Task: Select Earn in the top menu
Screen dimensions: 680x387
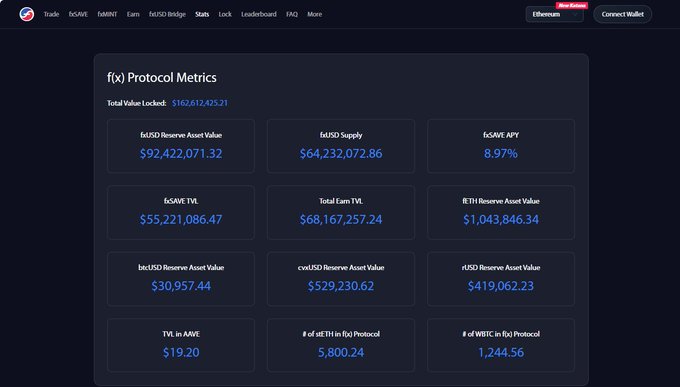Action: pyautogui.click(x=133, y=14)
